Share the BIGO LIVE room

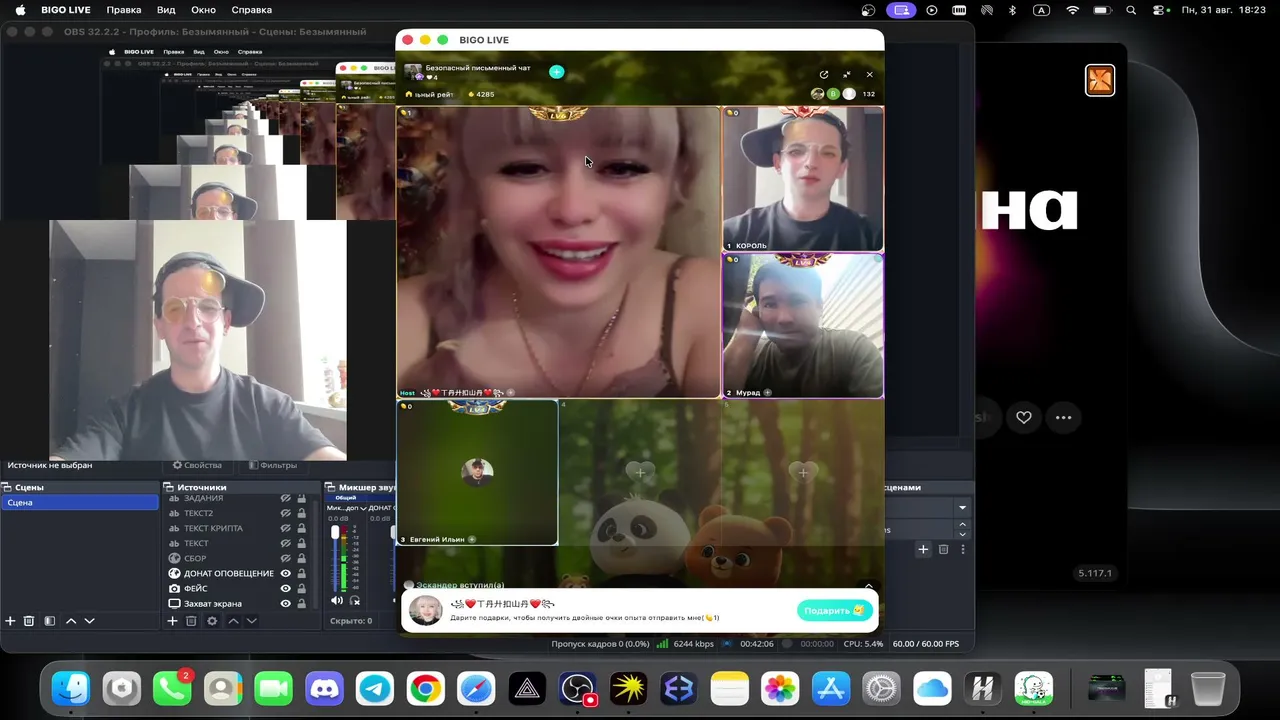(824, 74)
